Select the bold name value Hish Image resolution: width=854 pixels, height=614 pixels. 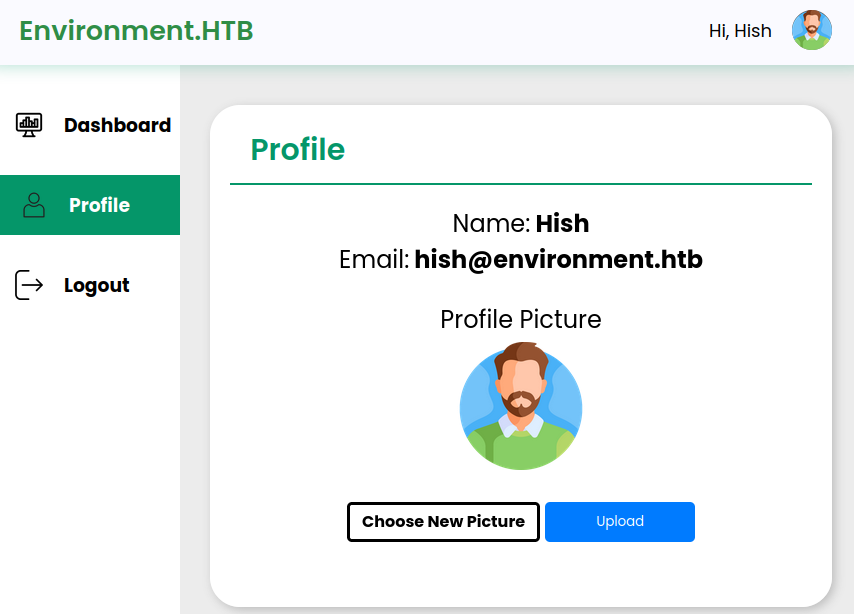point(562,223)
